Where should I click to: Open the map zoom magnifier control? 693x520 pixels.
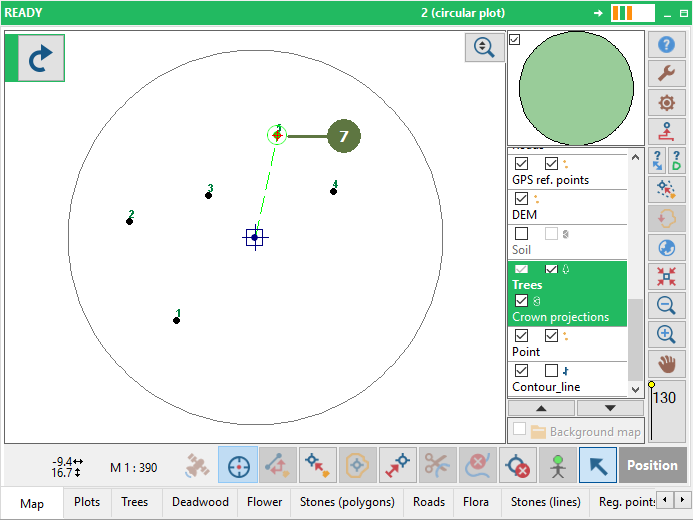[484, 47]
